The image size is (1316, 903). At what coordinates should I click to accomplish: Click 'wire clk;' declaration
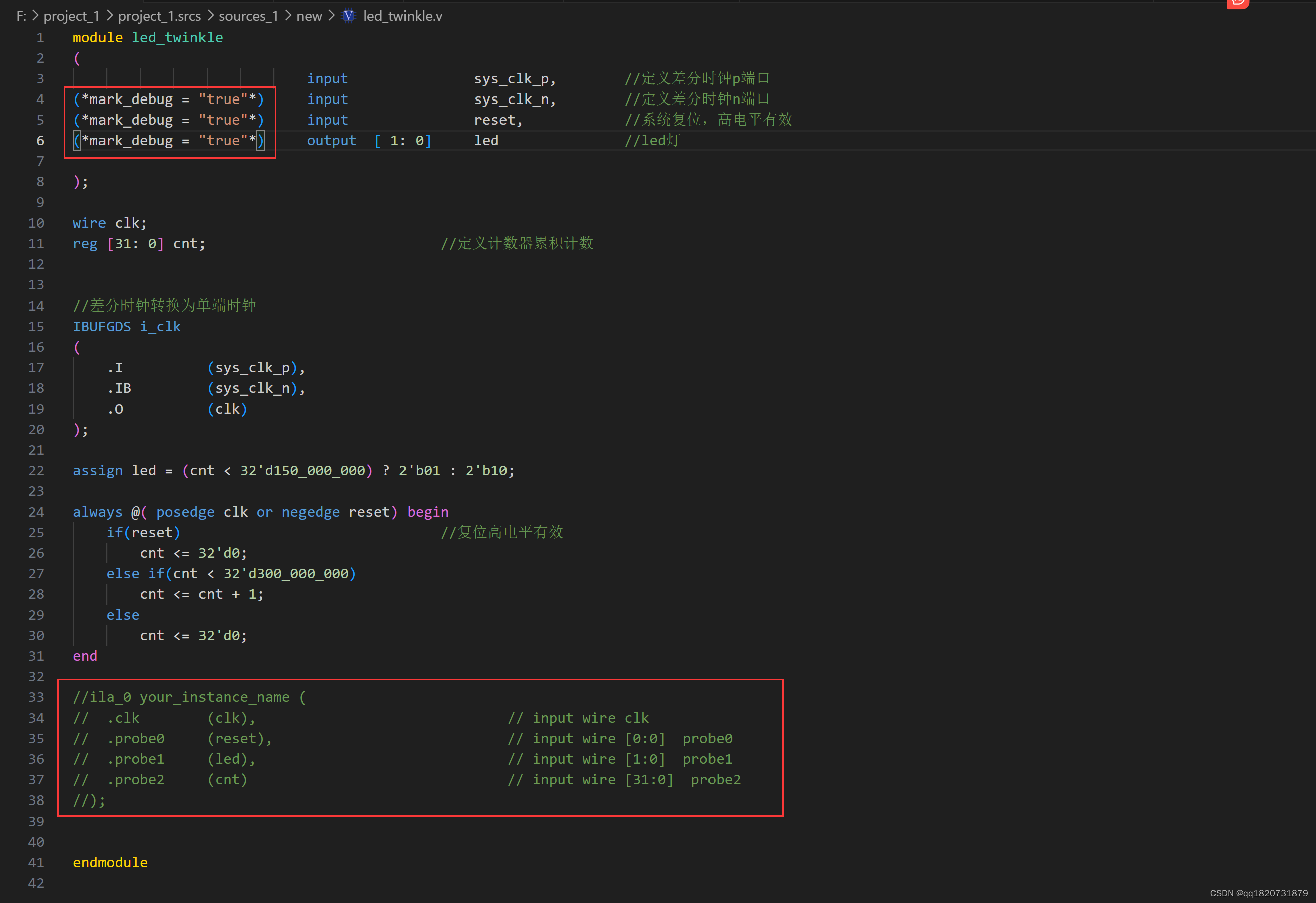pyautogui.click(x=110, y=223)
